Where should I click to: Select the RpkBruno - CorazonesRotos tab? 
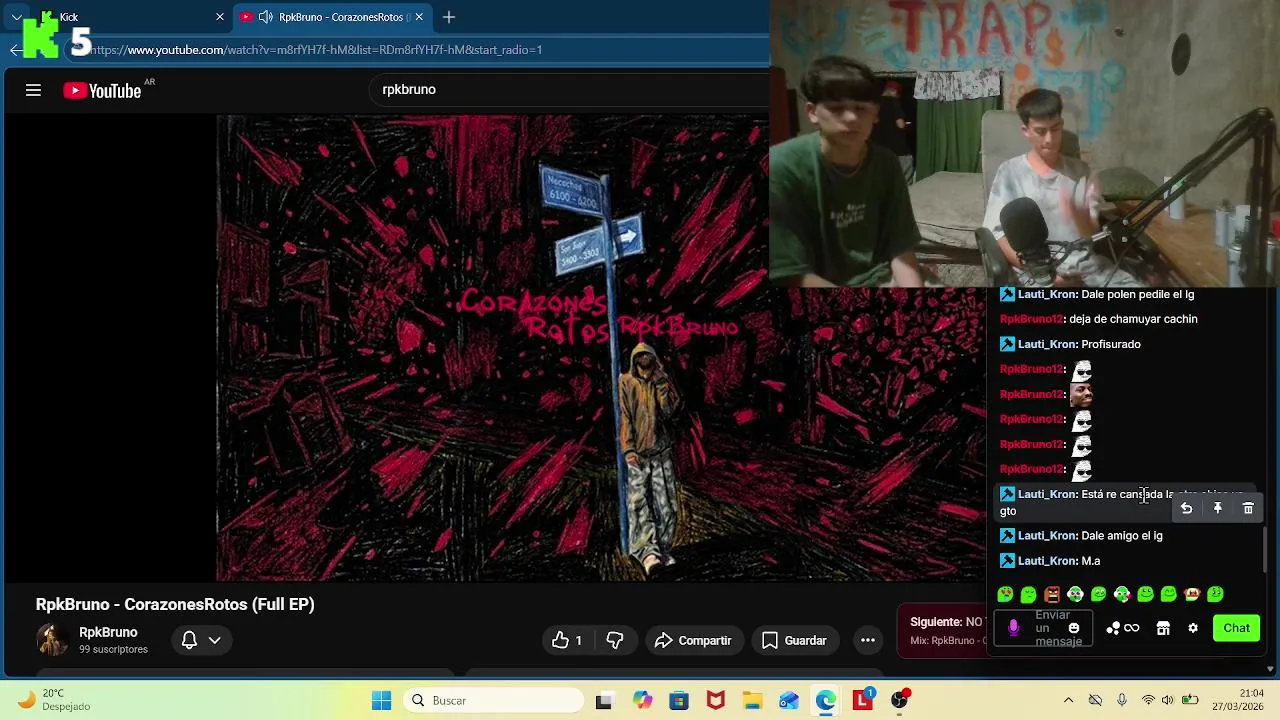[x=332, y=17]
